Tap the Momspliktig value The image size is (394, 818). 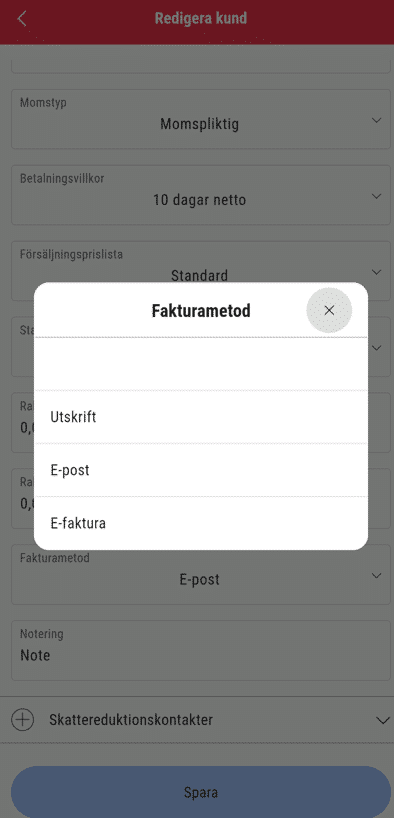(199, 124)
